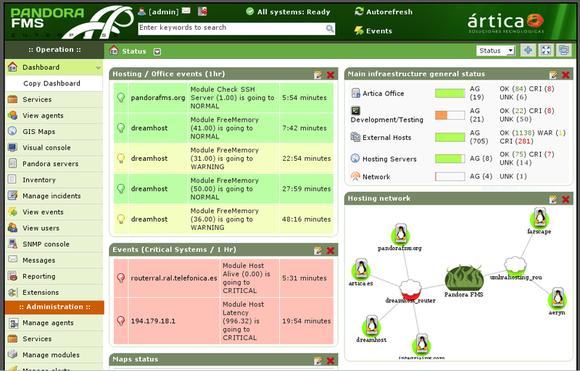Click the All systems: Ready status icon

250,12
